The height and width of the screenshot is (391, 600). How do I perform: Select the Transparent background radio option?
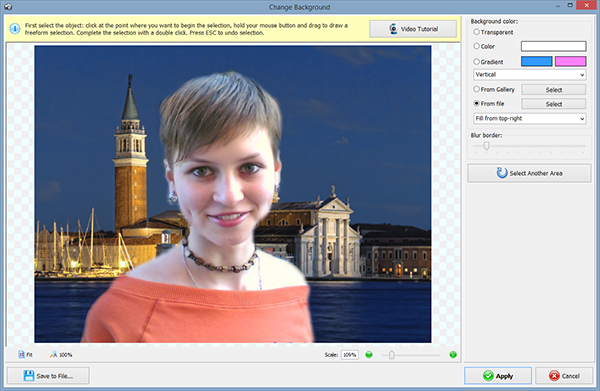point(476,32)
